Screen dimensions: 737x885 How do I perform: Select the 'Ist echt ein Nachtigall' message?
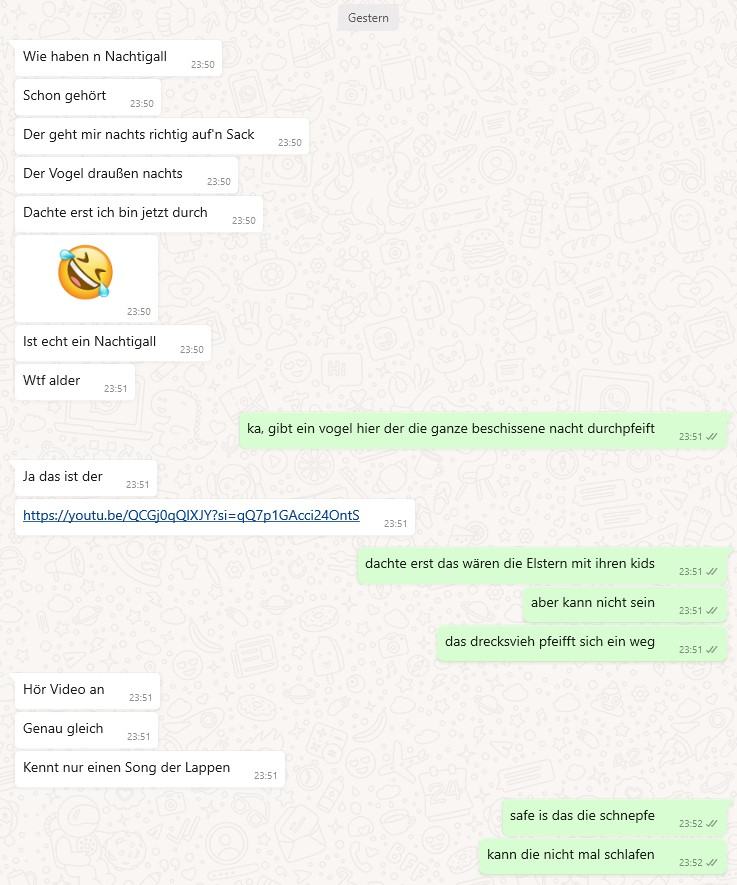[113, 343]
